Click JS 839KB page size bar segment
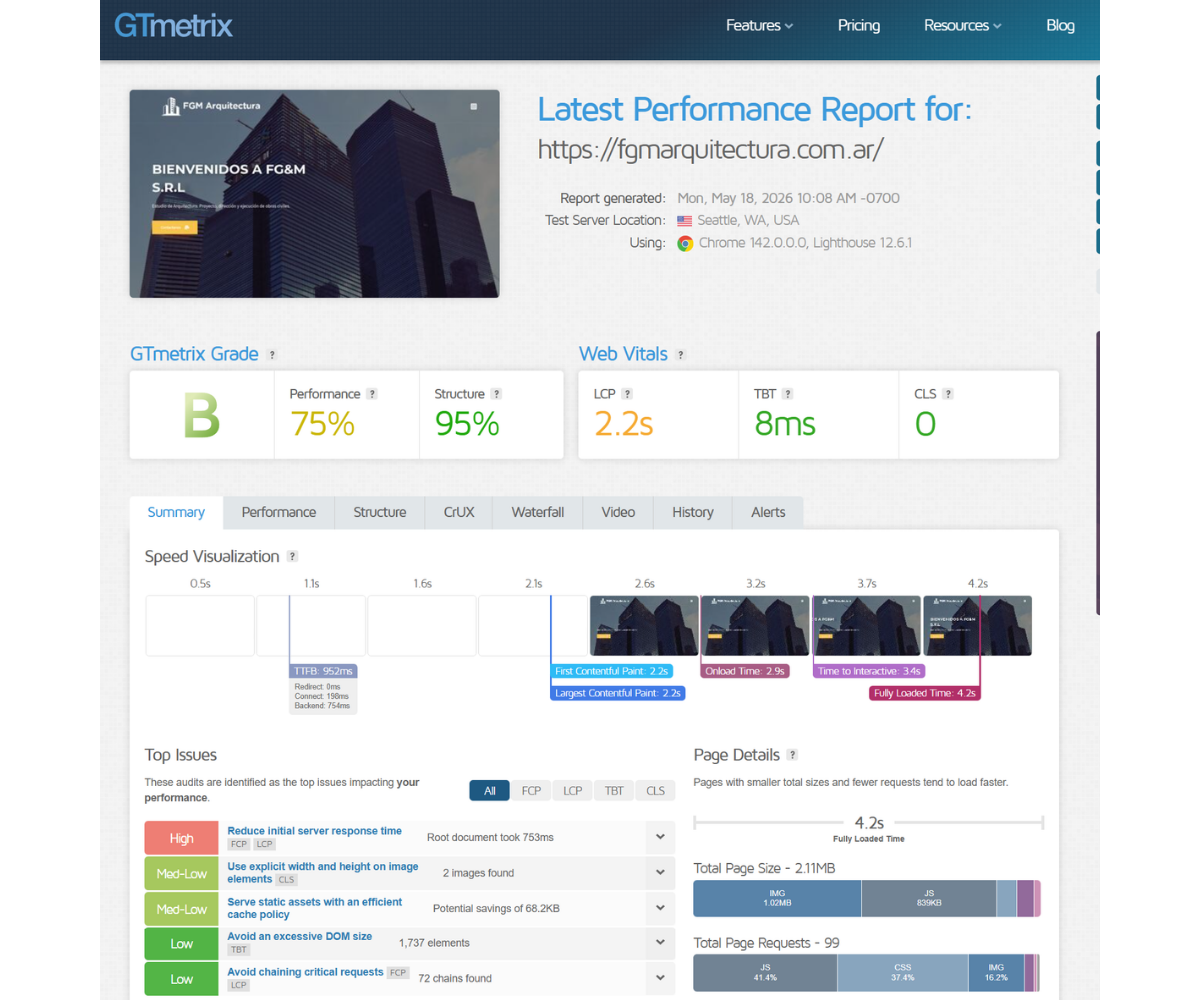The width and height of the screenshot is (1200, 1000). [929, 899]
